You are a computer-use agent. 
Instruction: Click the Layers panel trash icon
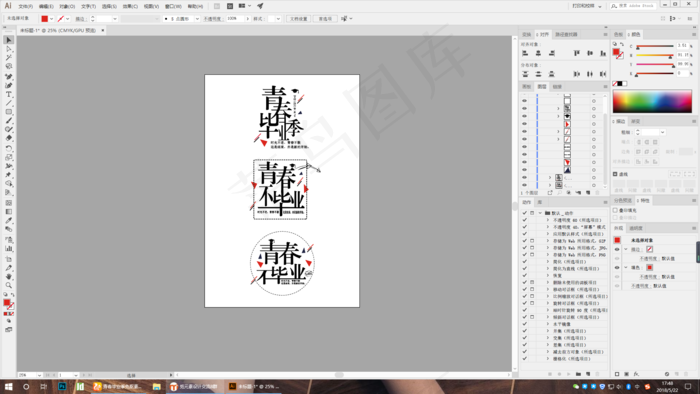point(597,193)
